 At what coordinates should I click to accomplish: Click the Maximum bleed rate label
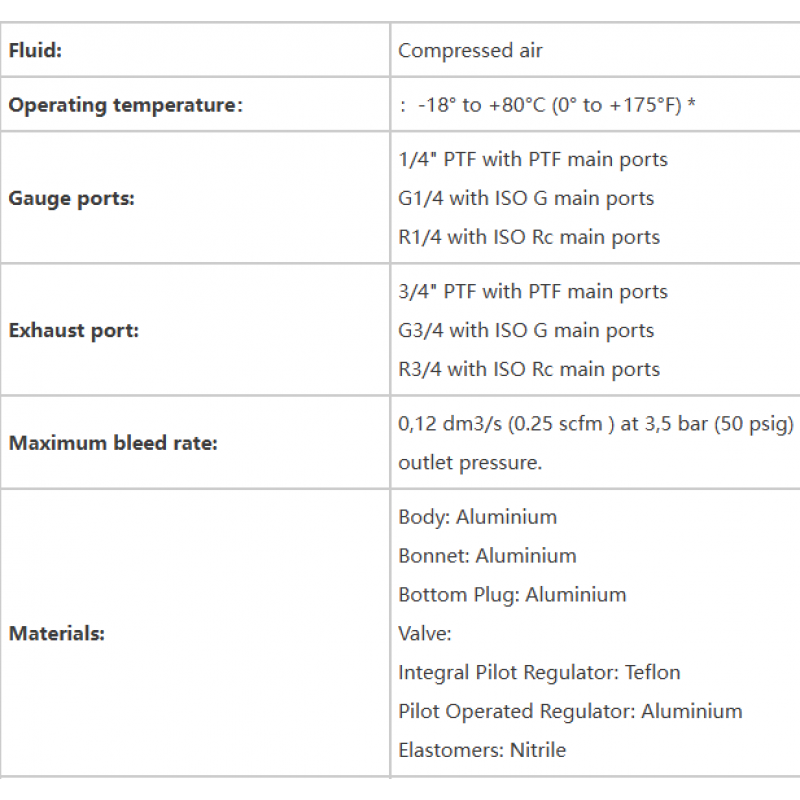(x=113, y=443)
